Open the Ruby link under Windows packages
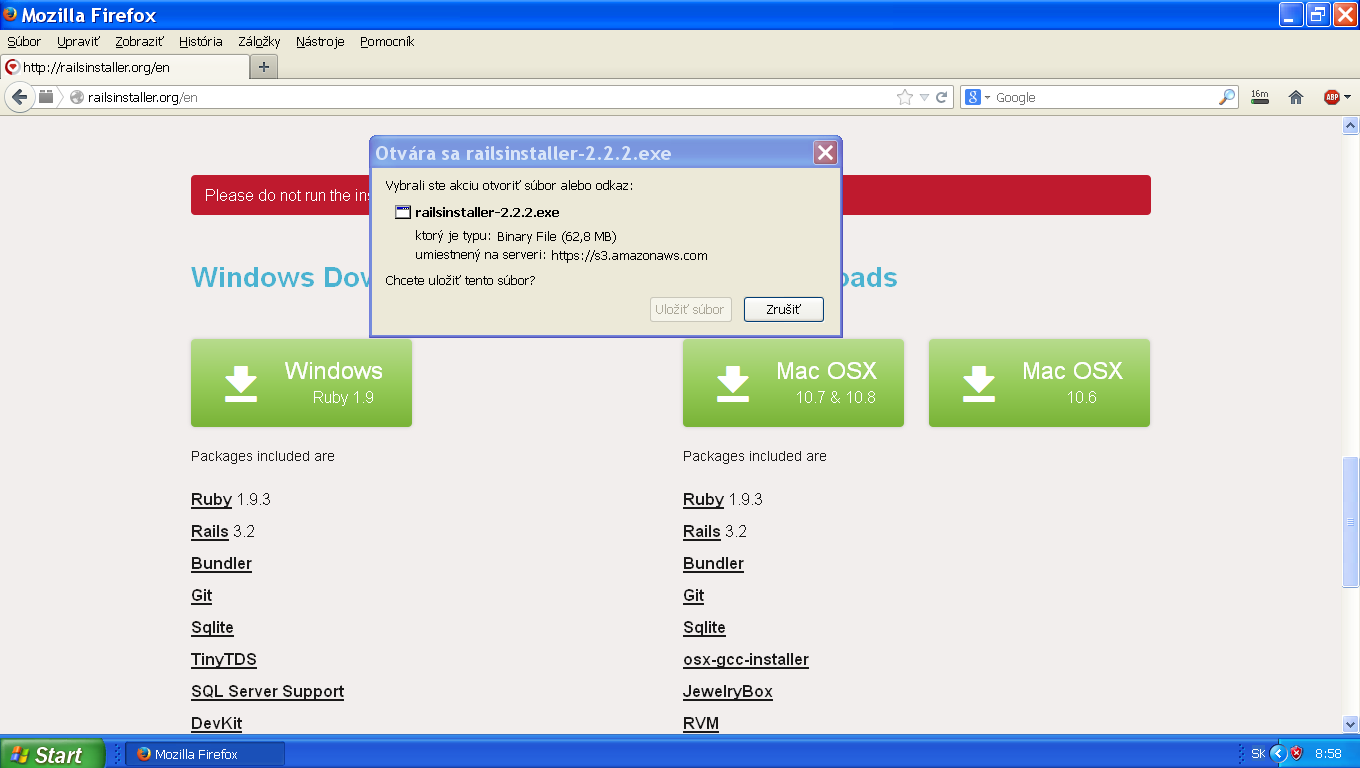Viewport: 1360px width, 768px height. click(x=211, y=499)
